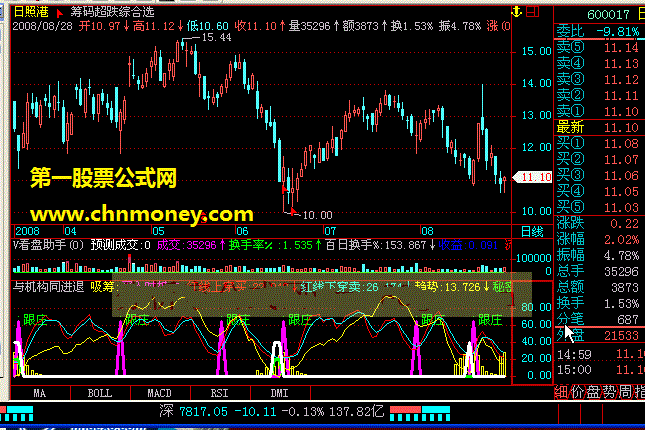645x430 pixels.
Task: Select the 卖⑤ 11.14 ask row
Action: [599, 47]
